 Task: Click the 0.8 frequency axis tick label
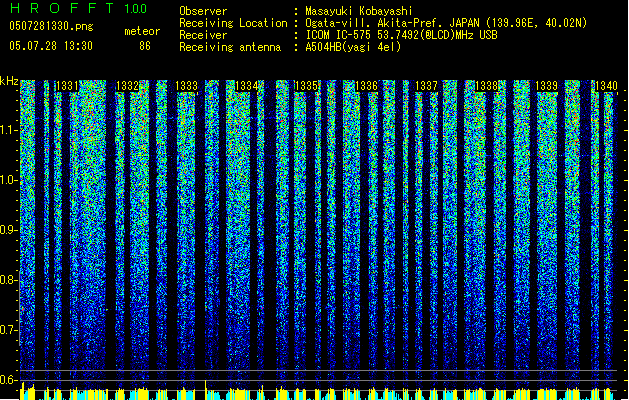click(x=9, y=280)
